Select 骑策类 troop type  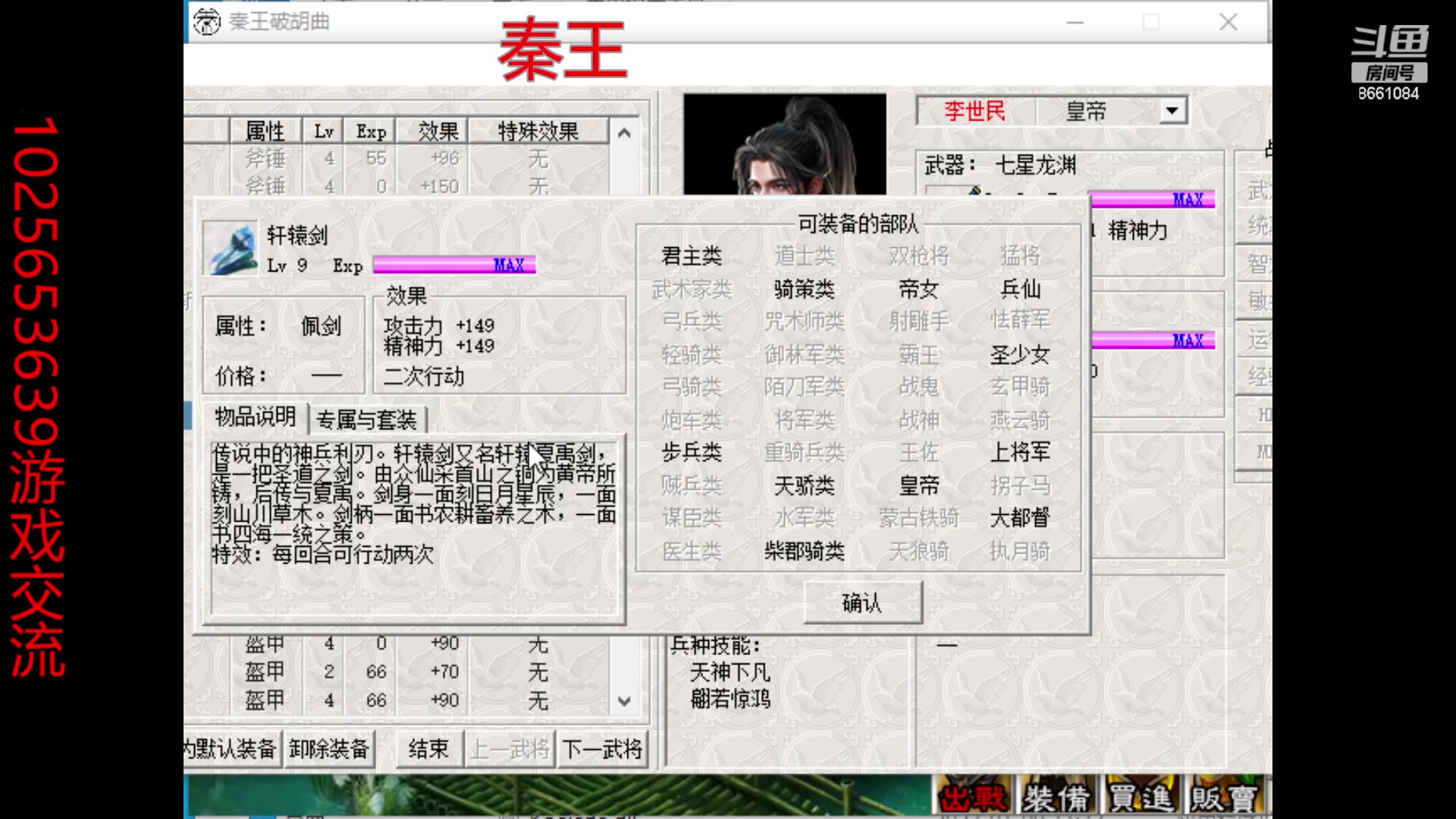coord(804,289)
